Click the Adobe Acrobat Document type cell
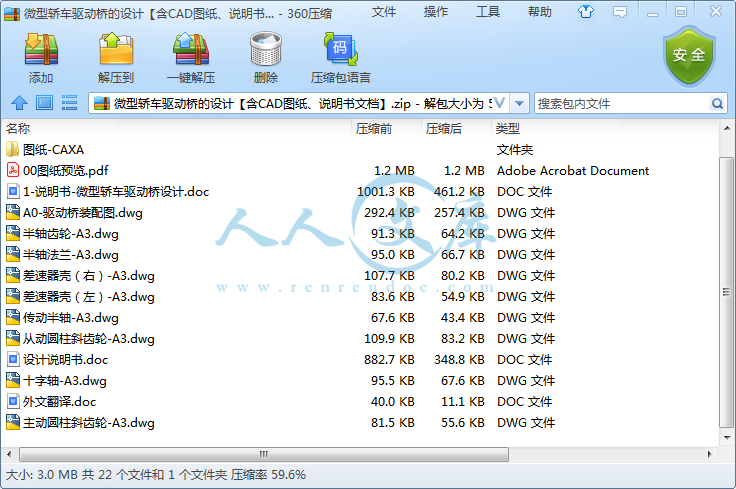Screen dimensions: 736x489 pyautogui.click(x=573, y=171)
